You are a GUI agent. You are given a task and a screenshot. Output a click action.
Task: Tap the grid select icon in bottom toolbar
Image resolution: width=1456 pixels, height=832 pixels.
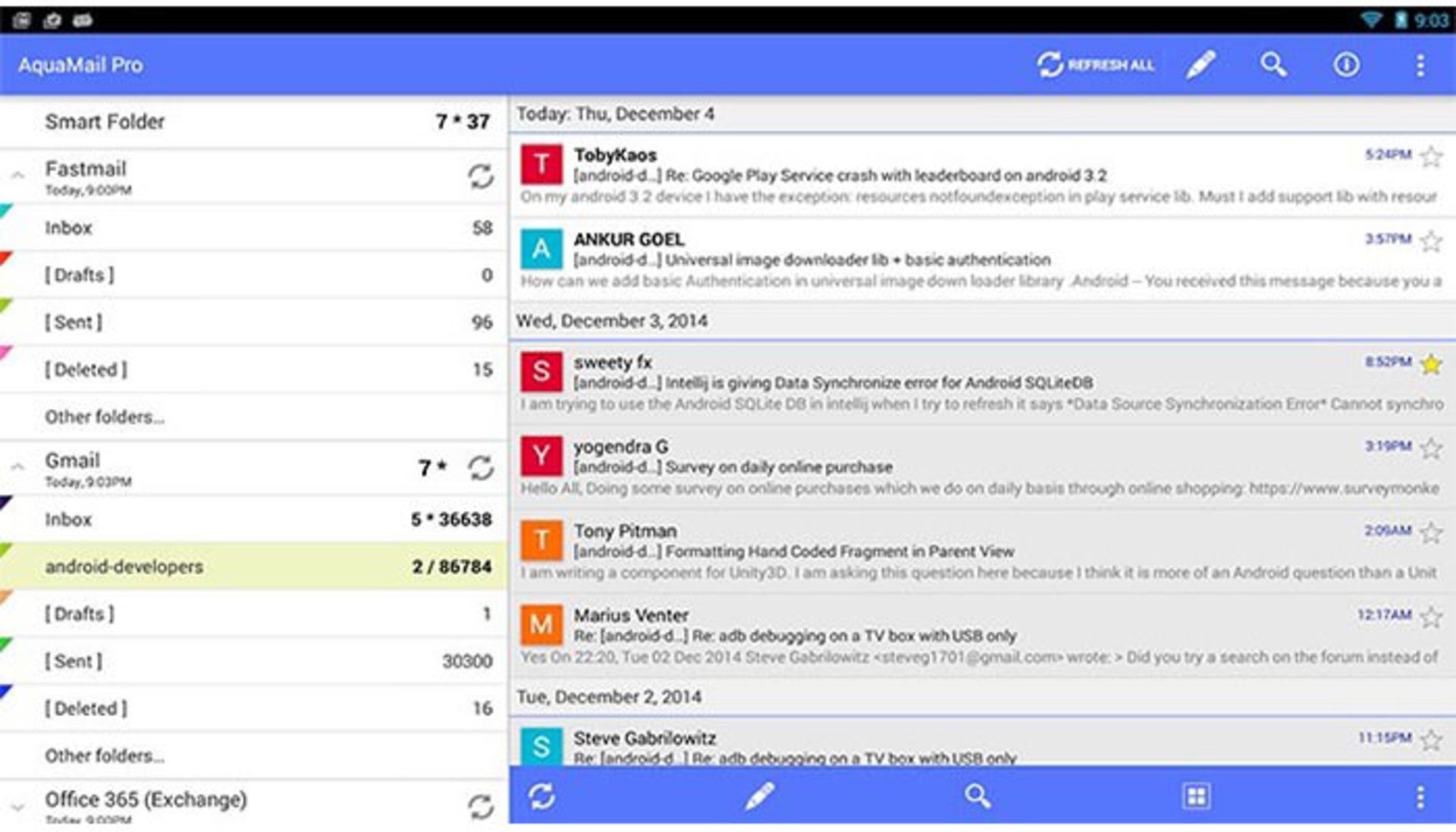[1196, 796]
